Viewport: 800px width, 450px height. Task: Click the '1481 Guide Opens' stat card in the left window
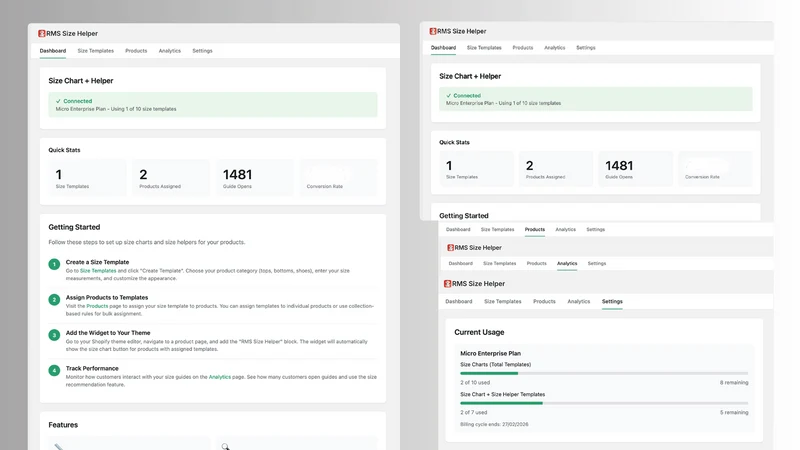pos(255,178)
